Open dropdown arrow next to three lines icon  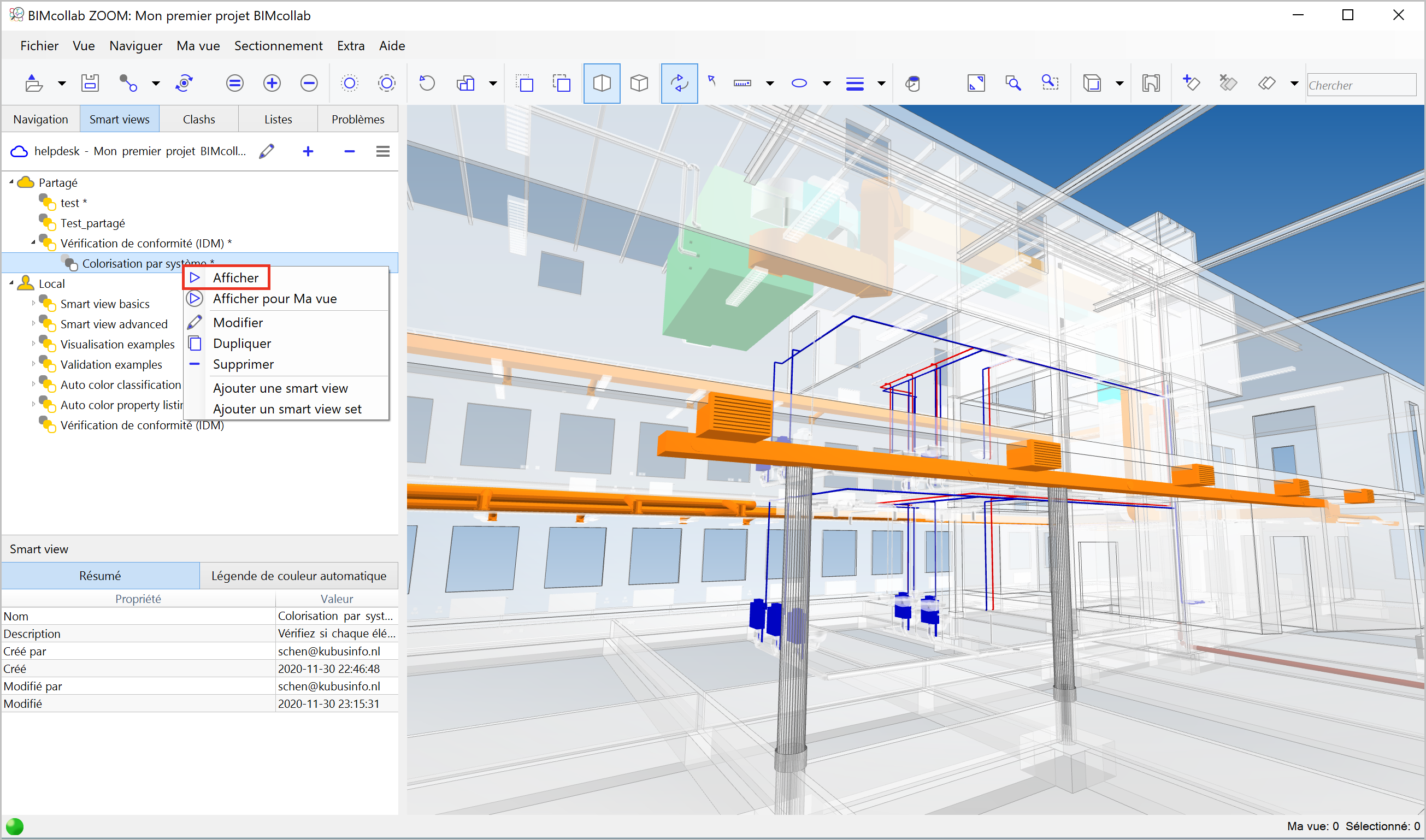click(x=881, y=84)
